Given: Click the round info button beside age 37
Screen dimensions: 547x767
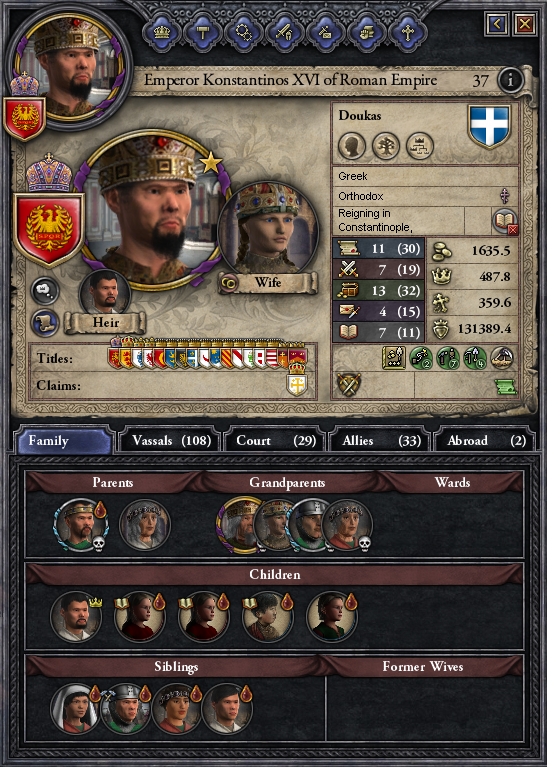Looking at the screenshot, I should (x=510, y=80).
